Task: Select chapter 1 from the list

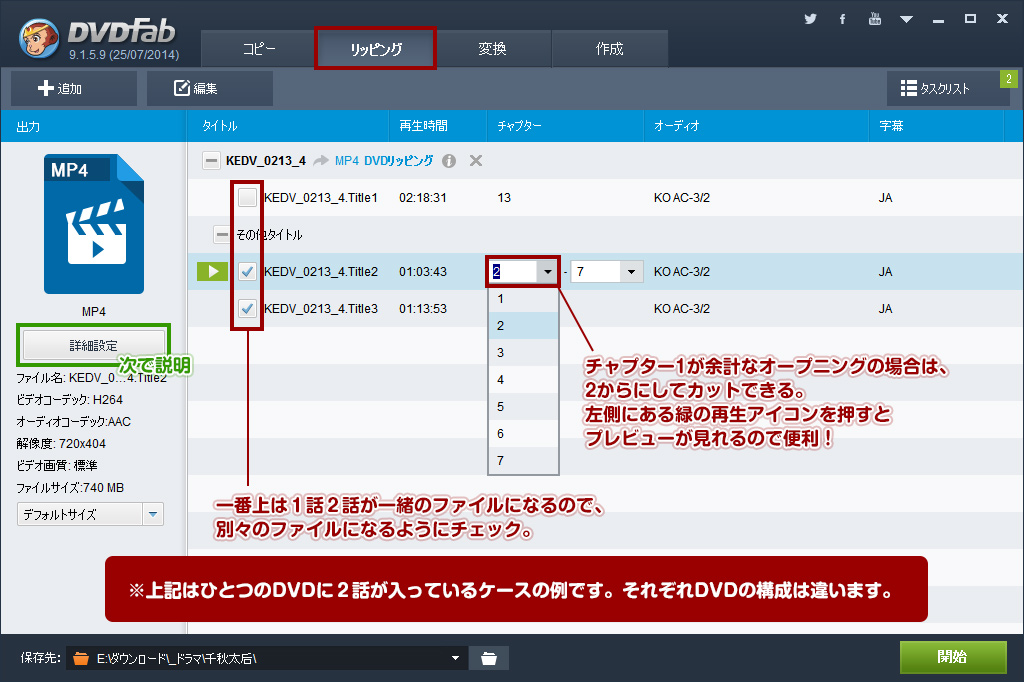Action: [x=524, y=299]
